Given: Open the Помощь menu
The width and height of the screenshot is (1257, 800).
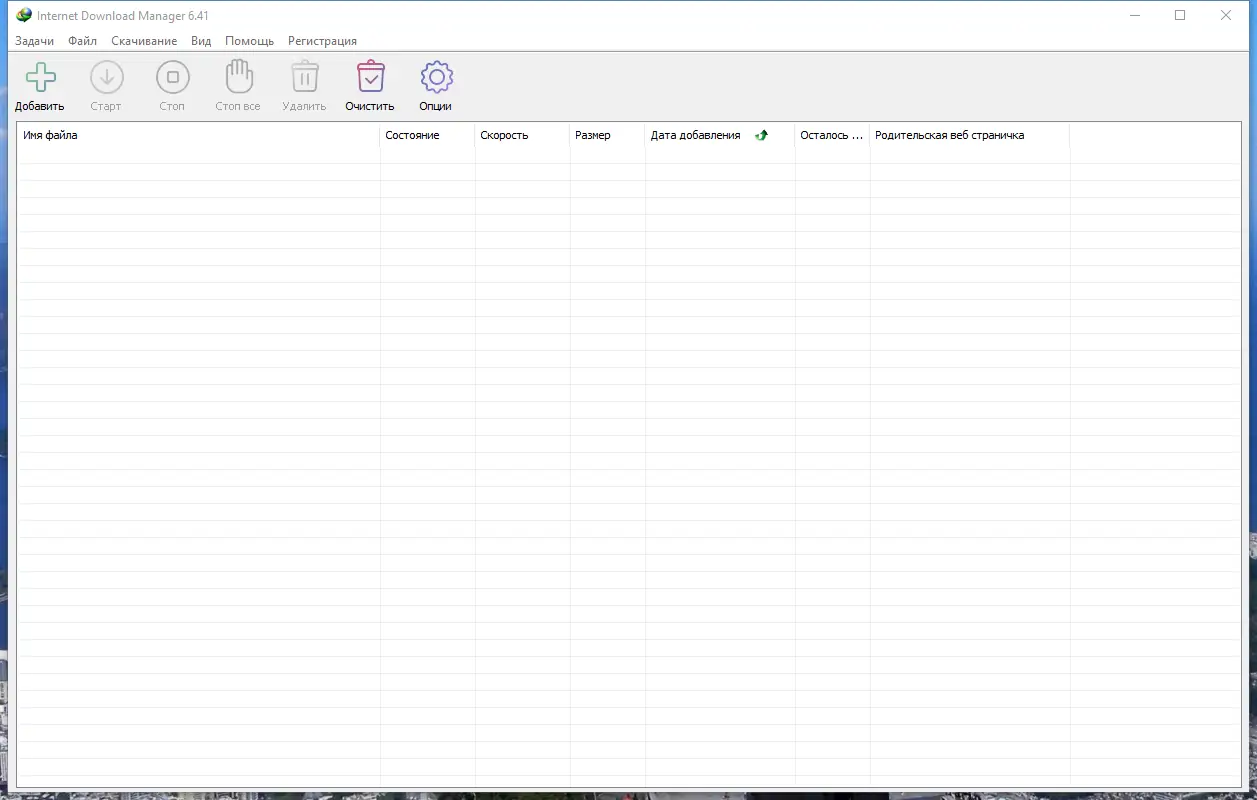Looking at the screenshot, I should tap(249, 41).
